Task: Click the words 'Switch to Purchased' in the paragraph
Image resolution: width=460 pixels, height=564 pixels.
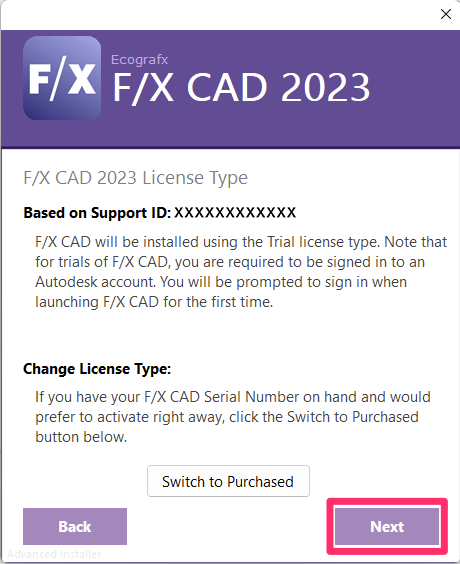Action: [x=353, y=417]
